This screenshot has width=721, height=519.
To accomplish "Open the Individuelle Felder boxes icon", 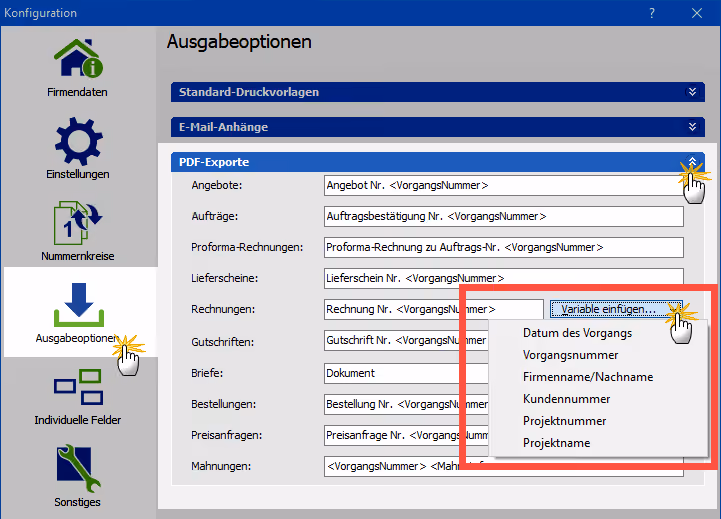I will tap(78, 387).
